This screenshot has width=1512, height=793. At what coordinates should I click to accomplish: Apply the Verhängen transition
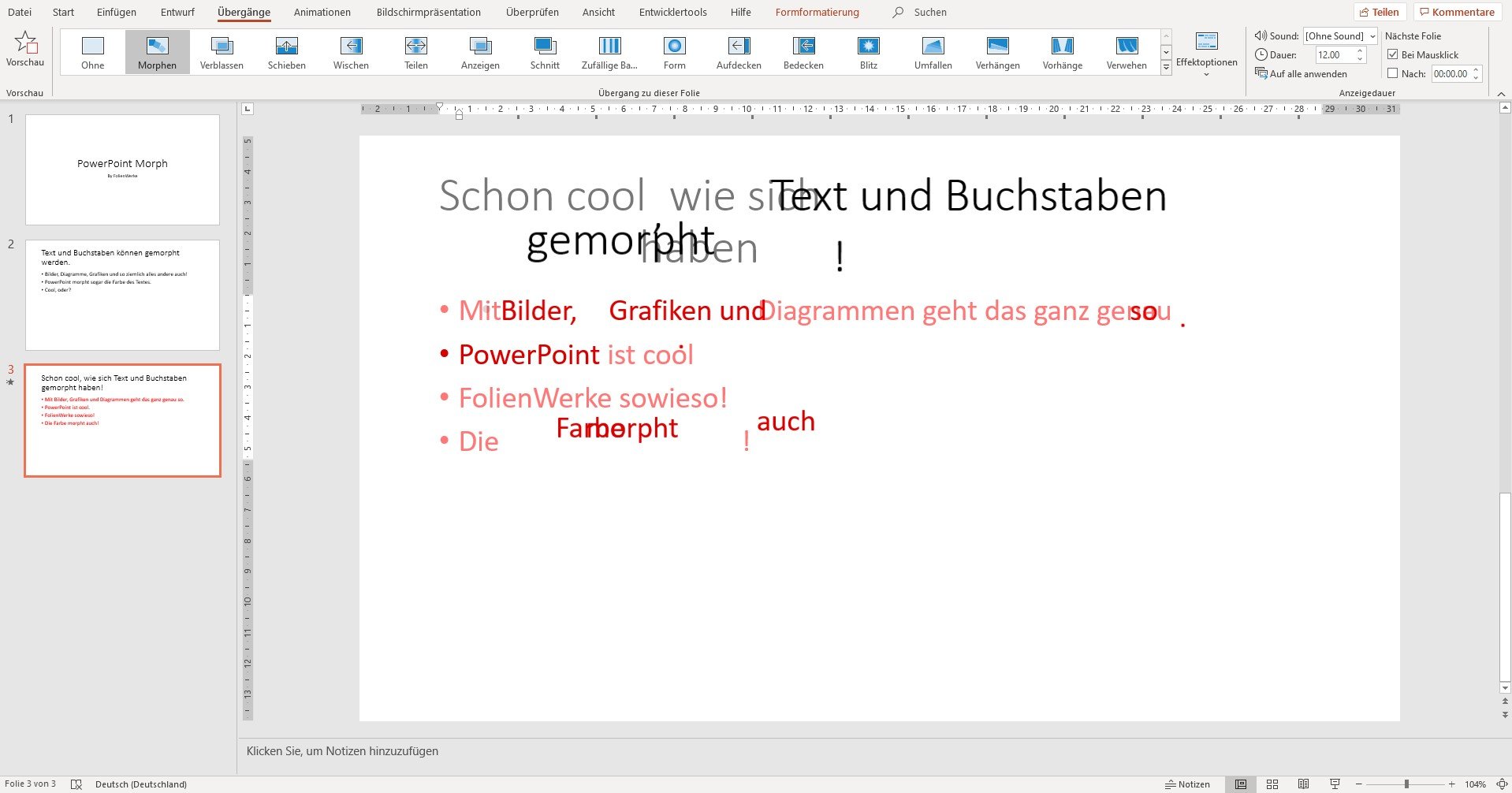tap(997, 52)
